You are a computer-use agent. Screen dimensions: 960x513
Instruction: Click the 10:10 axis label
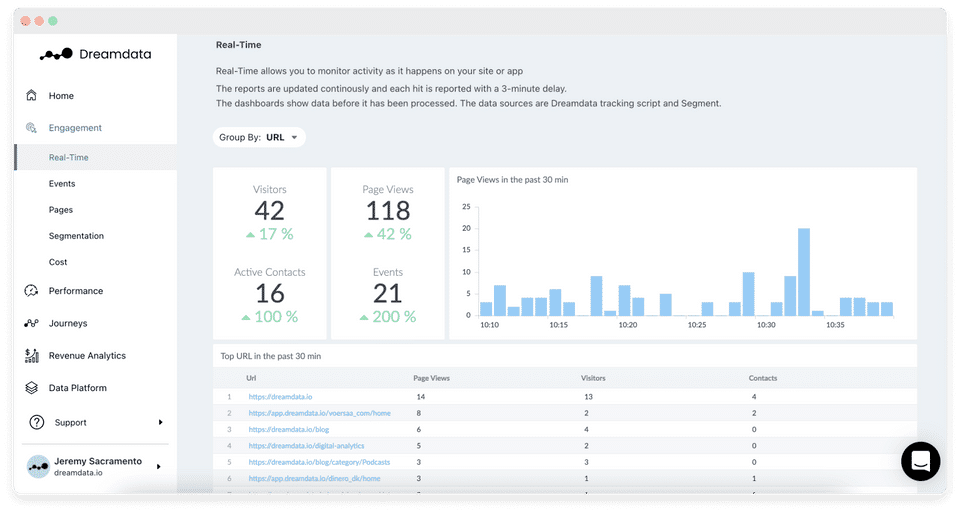pyautogui.click(x=489, y=325)
